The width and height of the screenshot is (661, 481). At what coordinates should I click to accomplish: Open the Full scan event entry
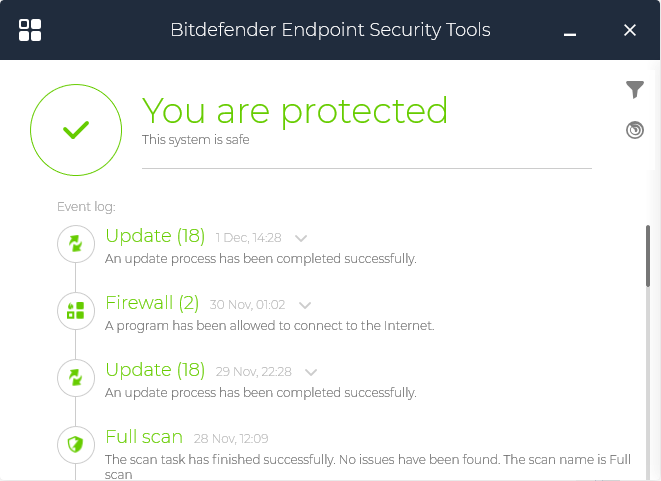[144, 437]
